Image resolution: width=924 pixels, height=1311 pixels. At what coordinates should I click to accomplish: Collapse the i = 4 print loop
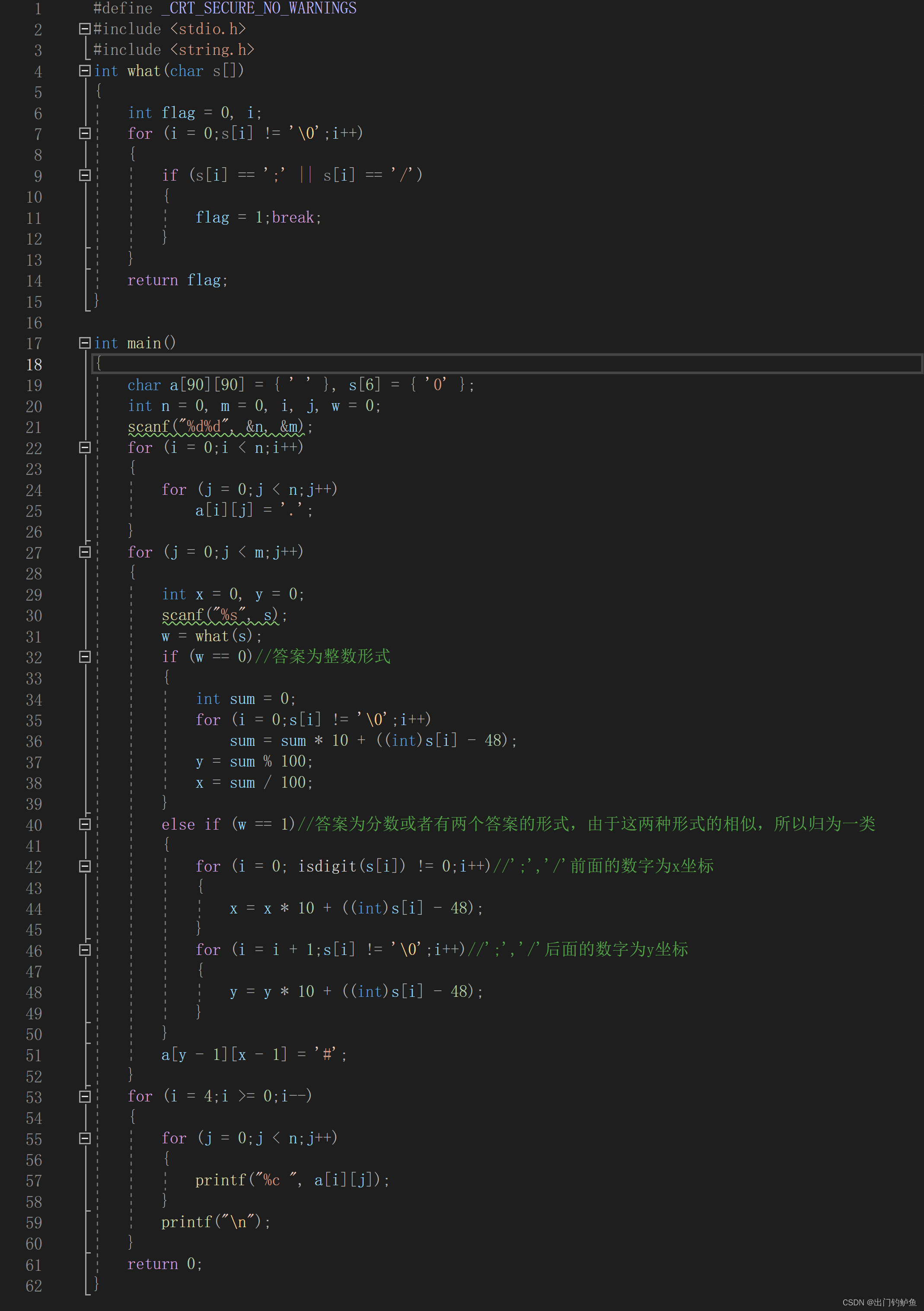click(x=85, y=1096)
